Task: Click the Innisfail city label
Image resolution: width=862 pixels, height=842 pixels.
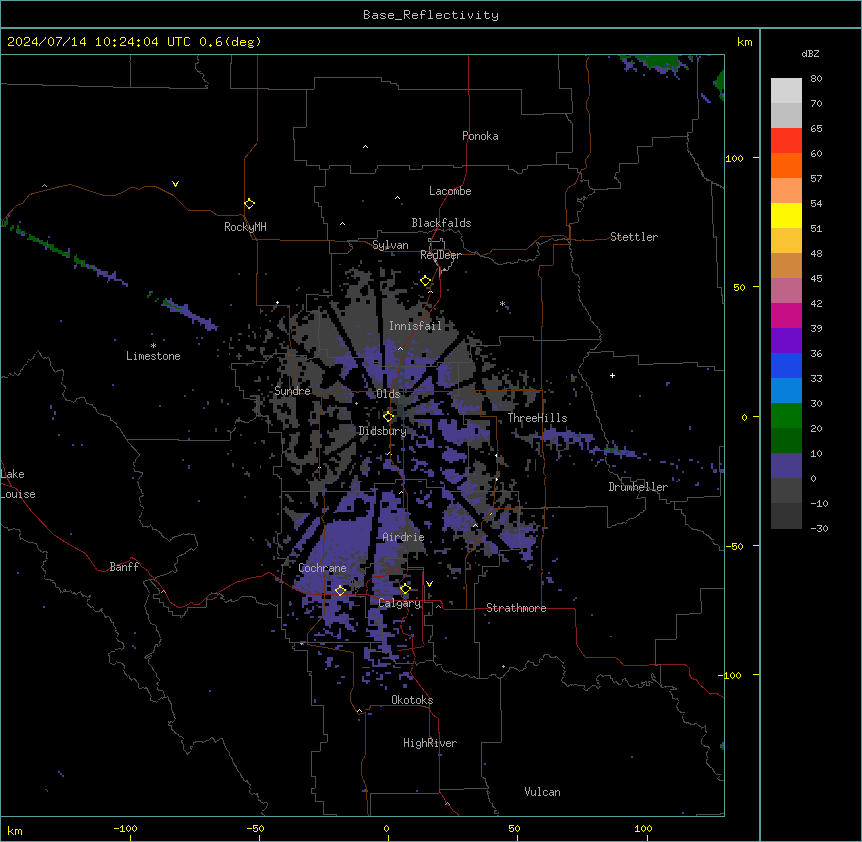Action: (415, 326)
